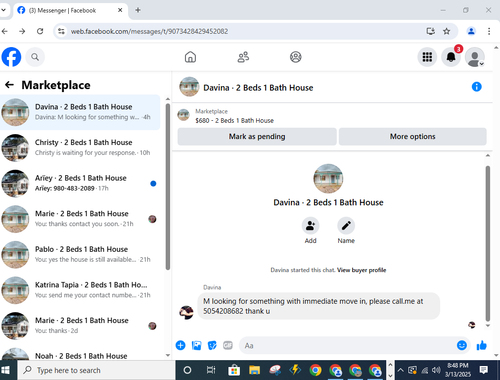This screenshot has height=380, width=500.
Task: Open notifications bell with 3 badge
Action: [451, 57]
